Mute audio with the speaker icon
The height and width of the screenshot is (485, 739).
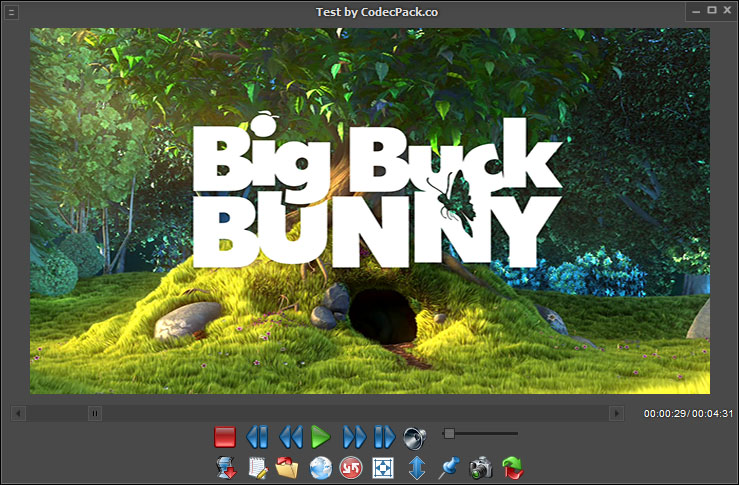[x=415, y=438]
